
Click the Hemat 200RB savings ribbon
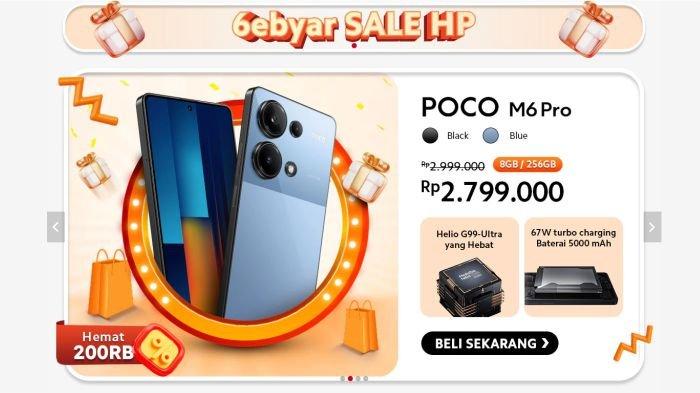click(104, 346)
